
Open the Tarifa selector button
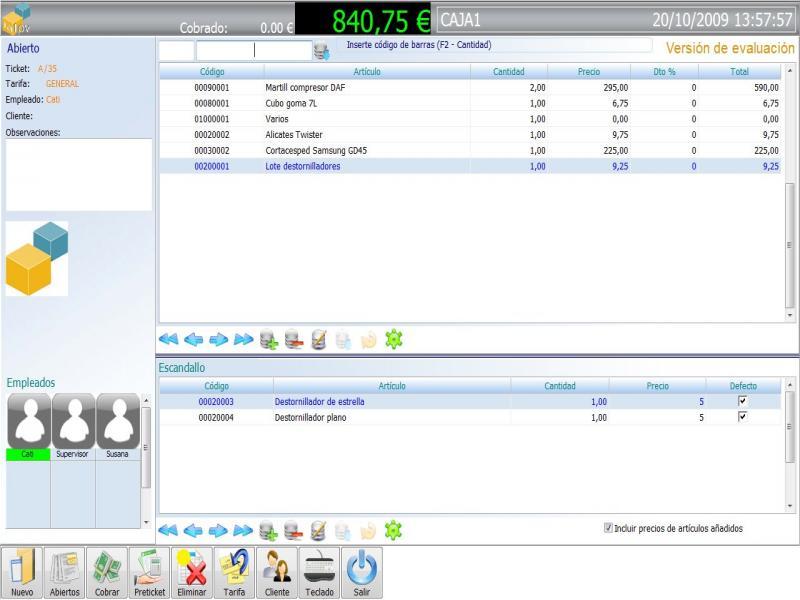tap(234, 572)
